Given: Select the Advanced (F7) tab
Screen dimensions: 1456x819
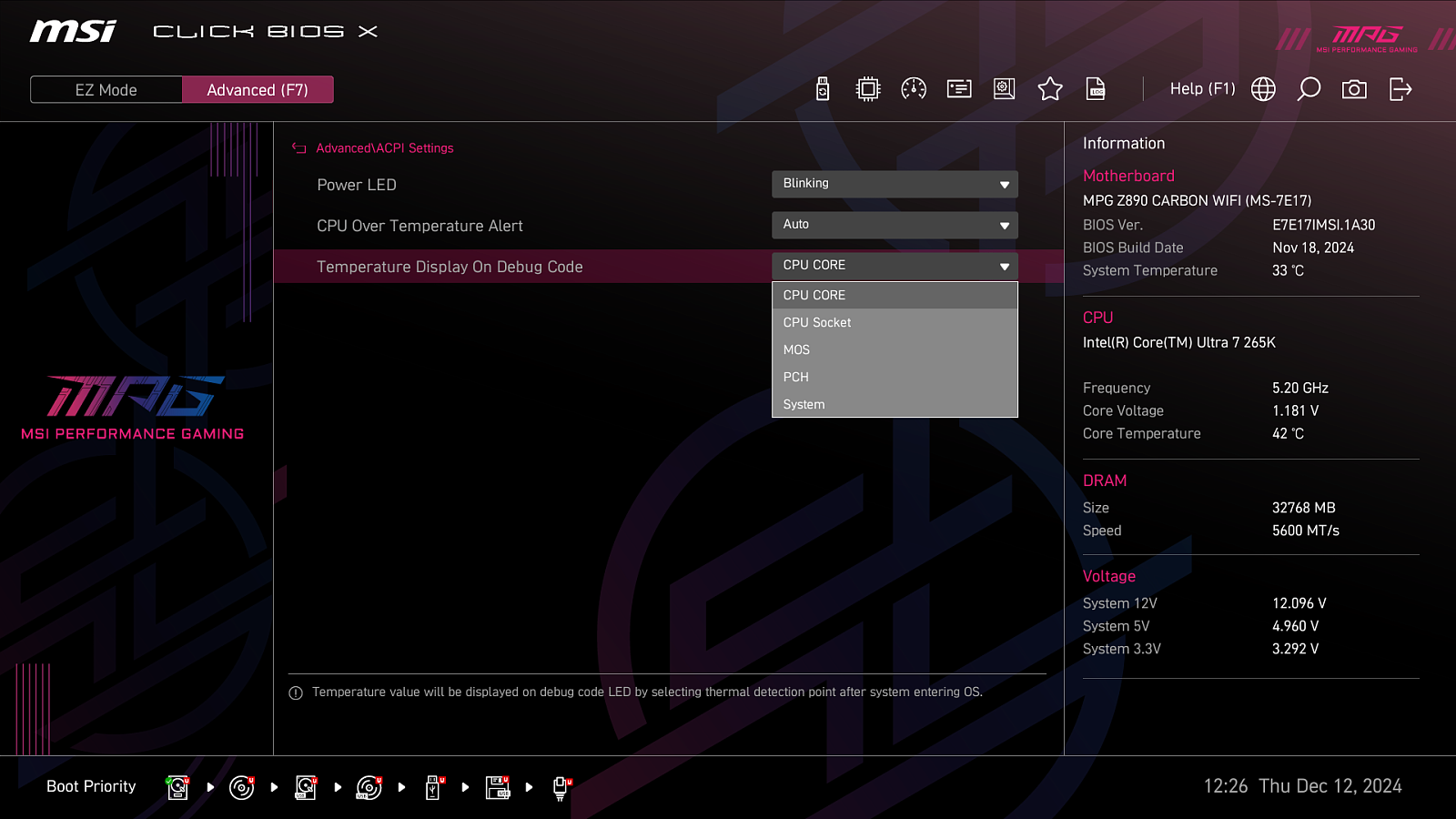Looking at the screenshot, I should tap(258, 90).
